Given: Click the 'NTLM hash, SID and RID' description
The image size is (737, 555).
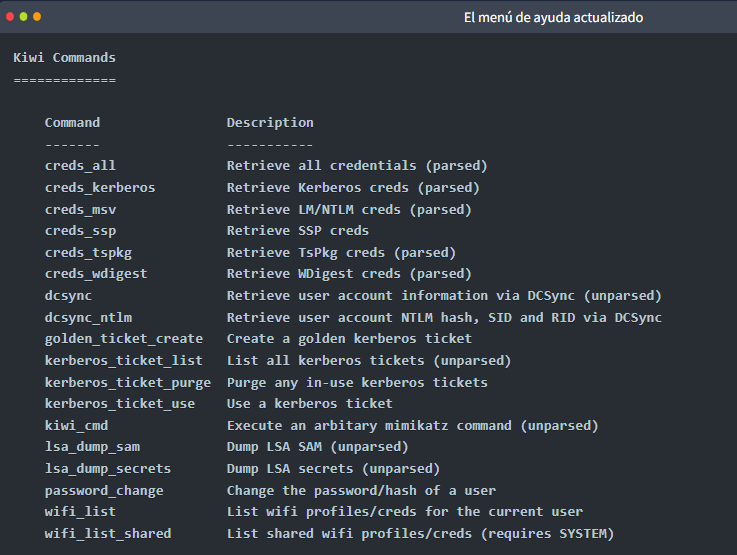Looking at the screenshot, I should point(444,318).
